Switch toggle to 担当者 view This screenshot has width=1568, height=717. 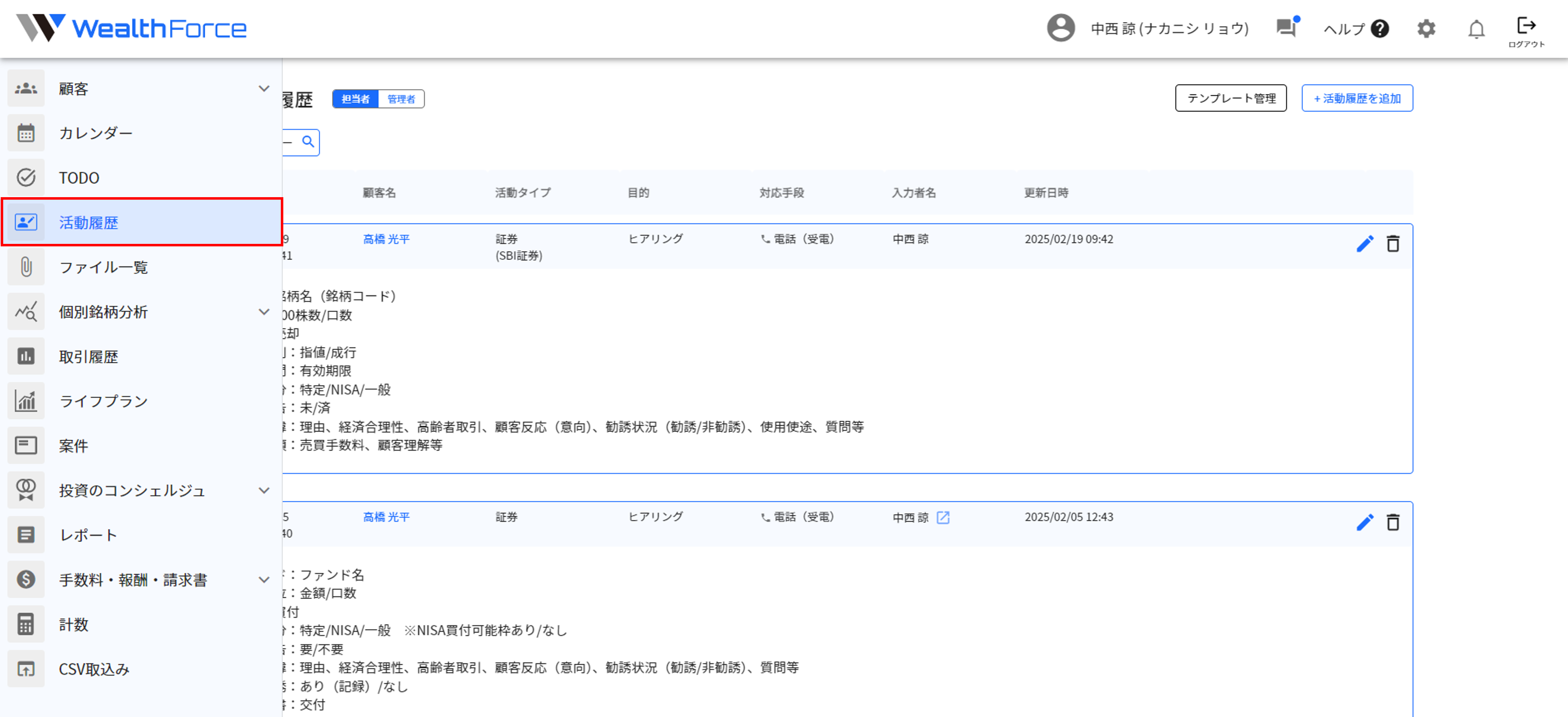coord(356,99)
